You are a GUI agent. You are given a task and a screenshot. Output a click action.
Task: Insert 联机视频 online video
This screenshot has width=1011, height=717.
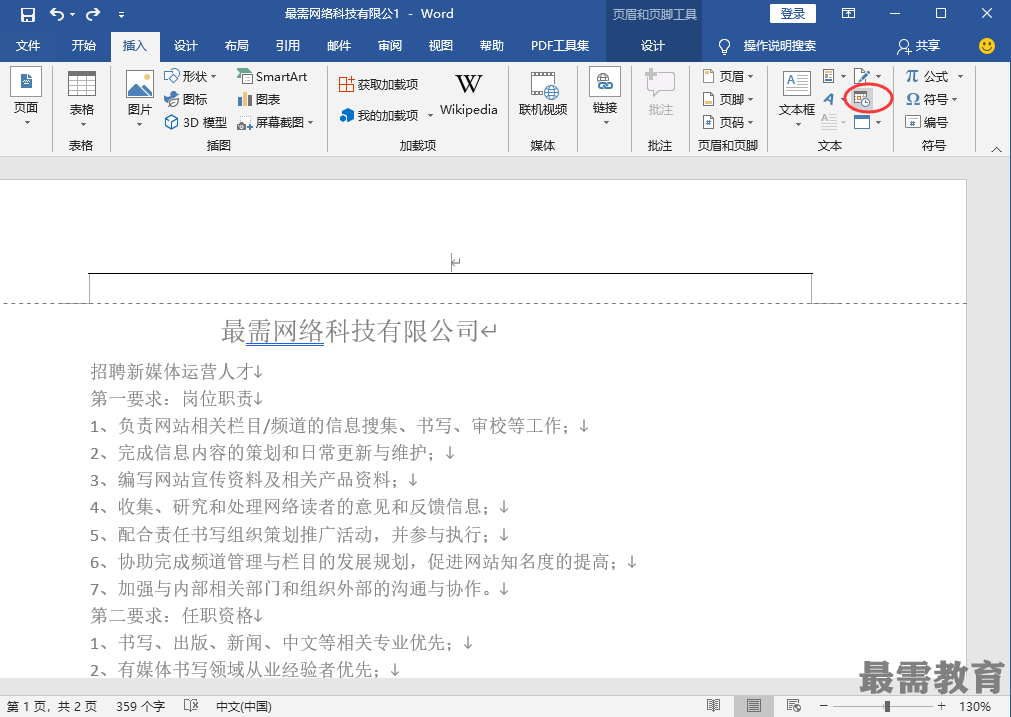[543, 95]
